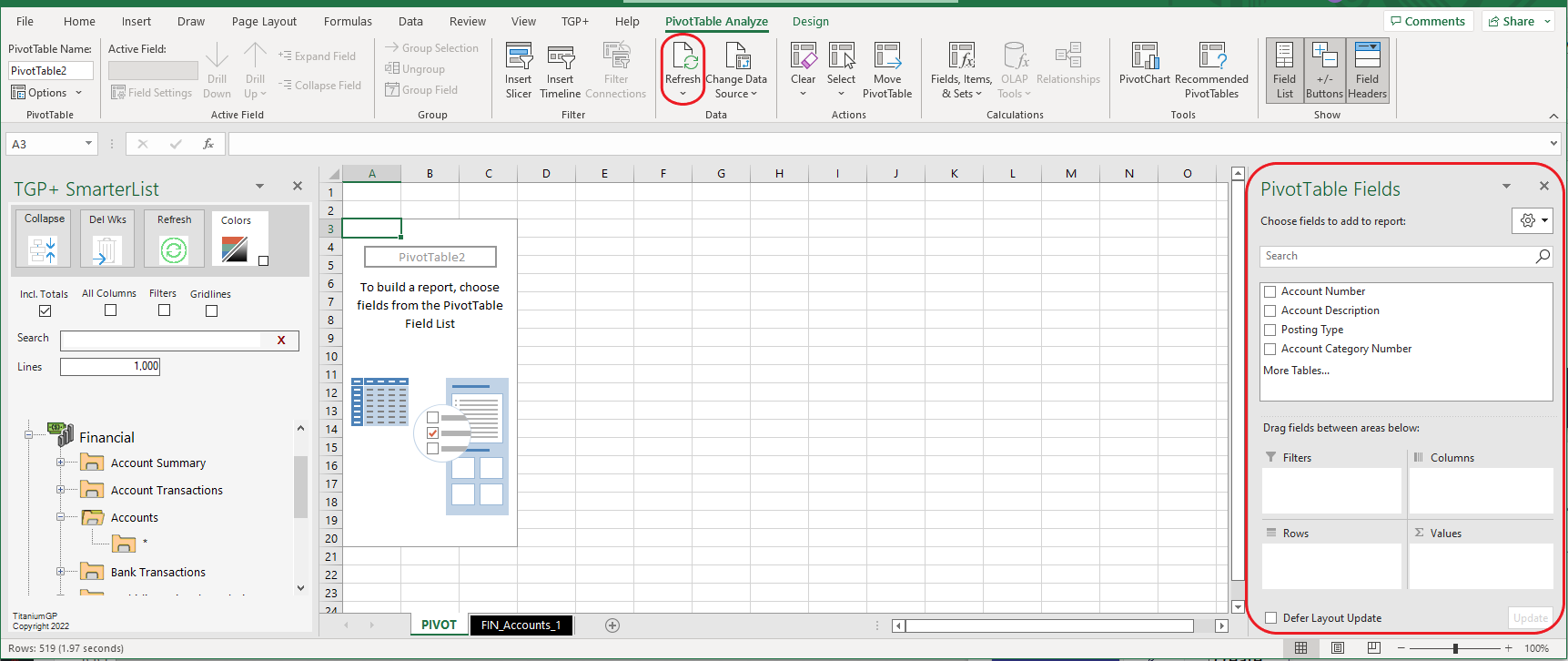1568x661 pixels.
Task: Click More Tables... link
Action: click(x=1296, y=371)
